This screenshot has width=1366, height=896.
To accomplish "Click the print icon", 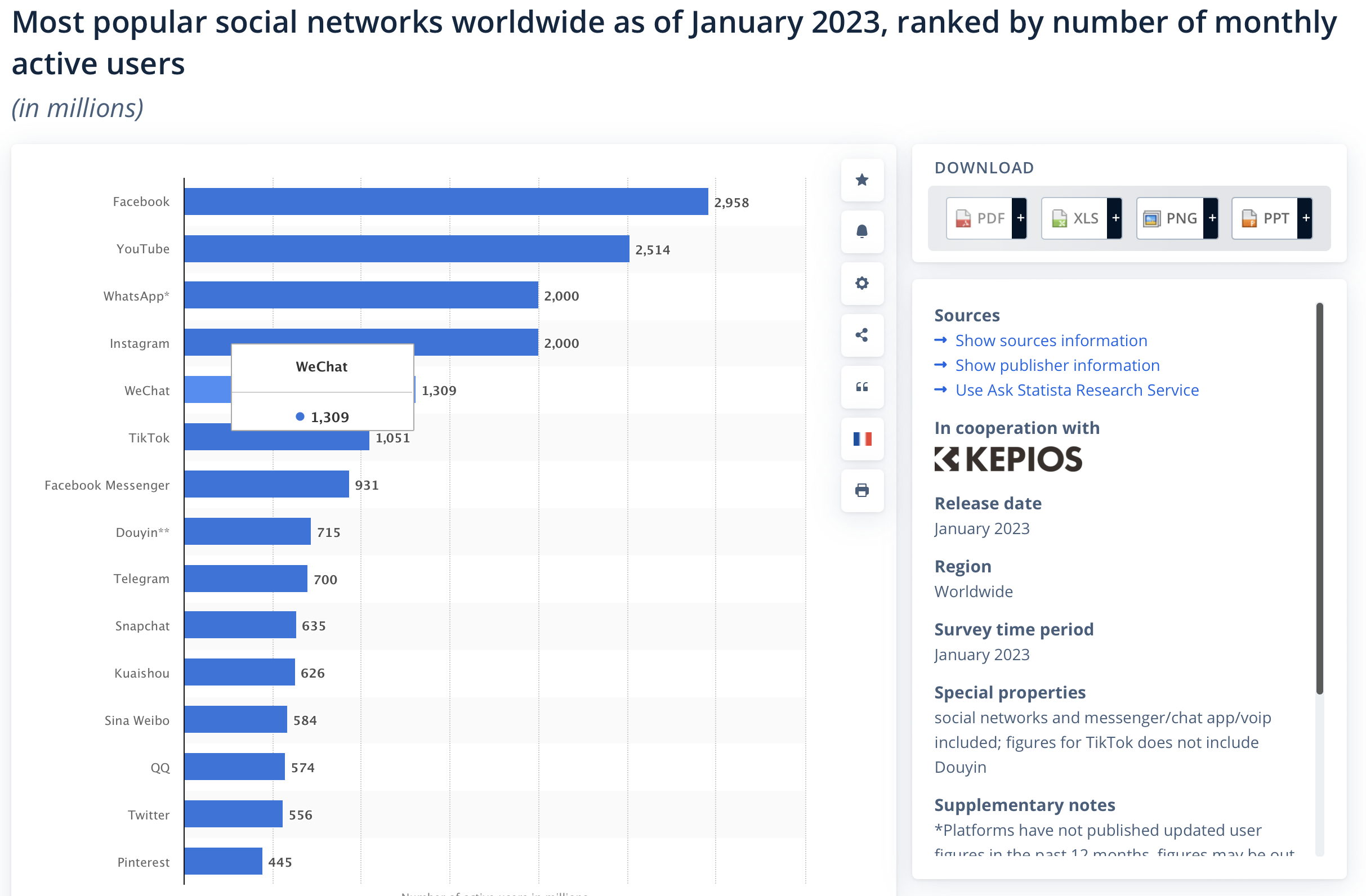I will click(861, 490).
